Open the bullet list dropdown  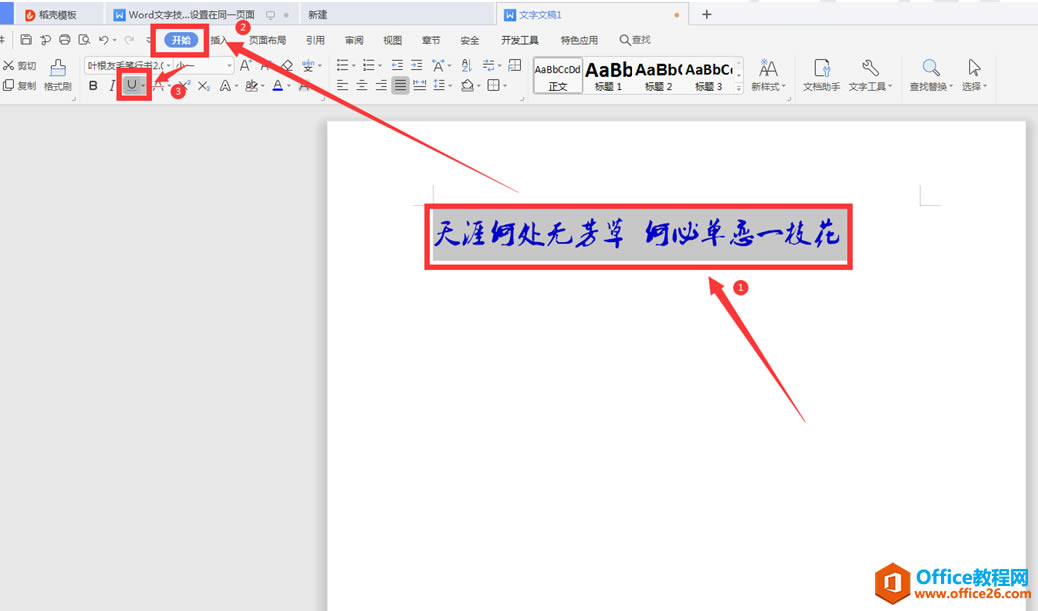tap(354, 66)
